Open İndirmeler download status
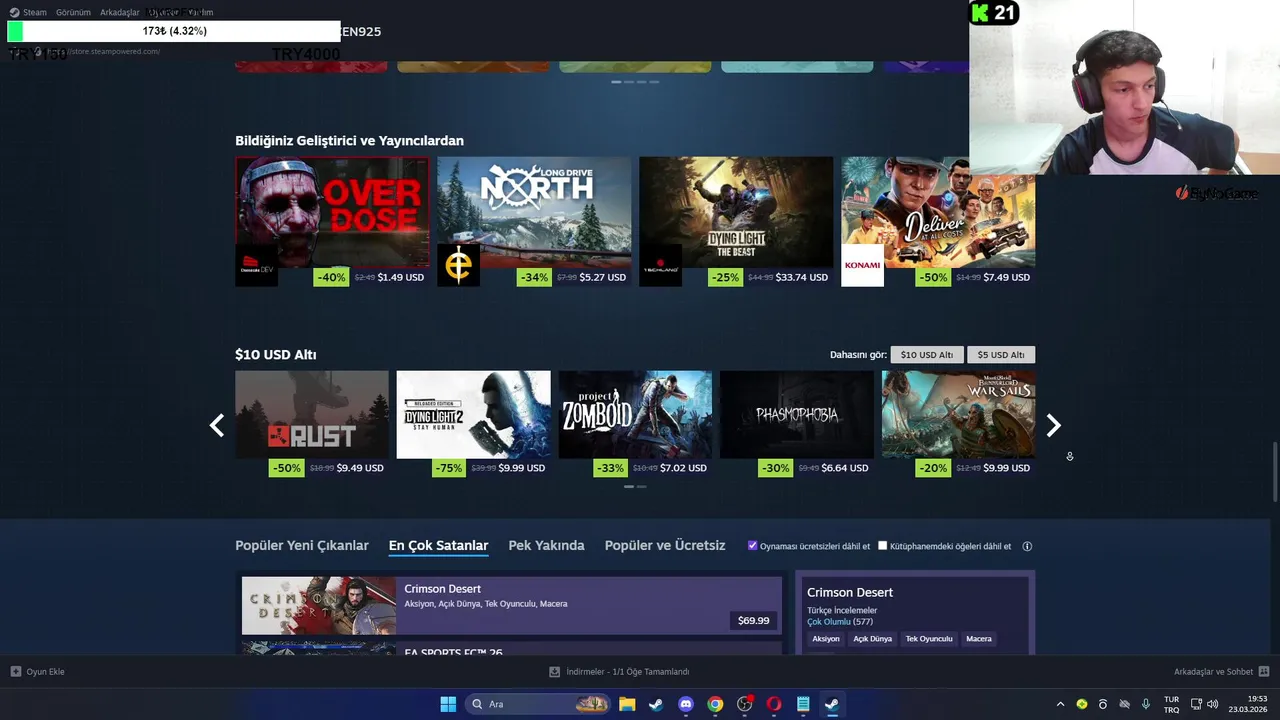The width and height of the screenshot is (1280, 720). (x=619, y=672)
